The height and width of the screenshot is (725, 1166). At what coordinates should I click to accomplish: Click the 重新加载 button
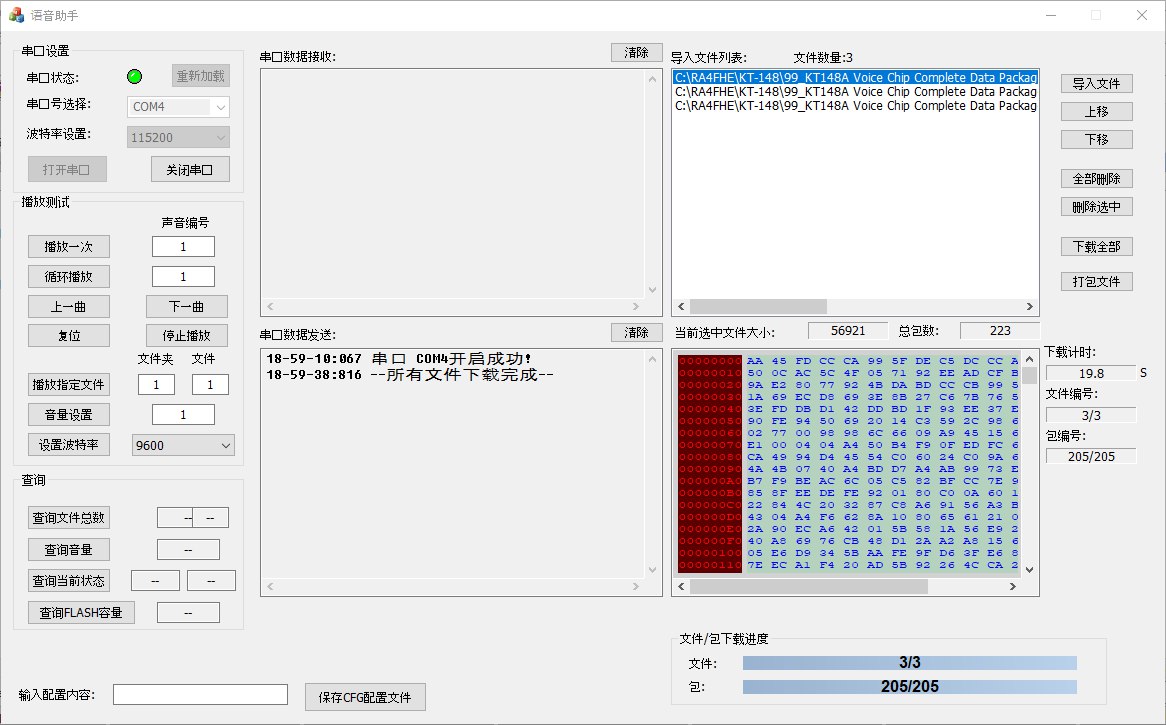pos(201,76)
